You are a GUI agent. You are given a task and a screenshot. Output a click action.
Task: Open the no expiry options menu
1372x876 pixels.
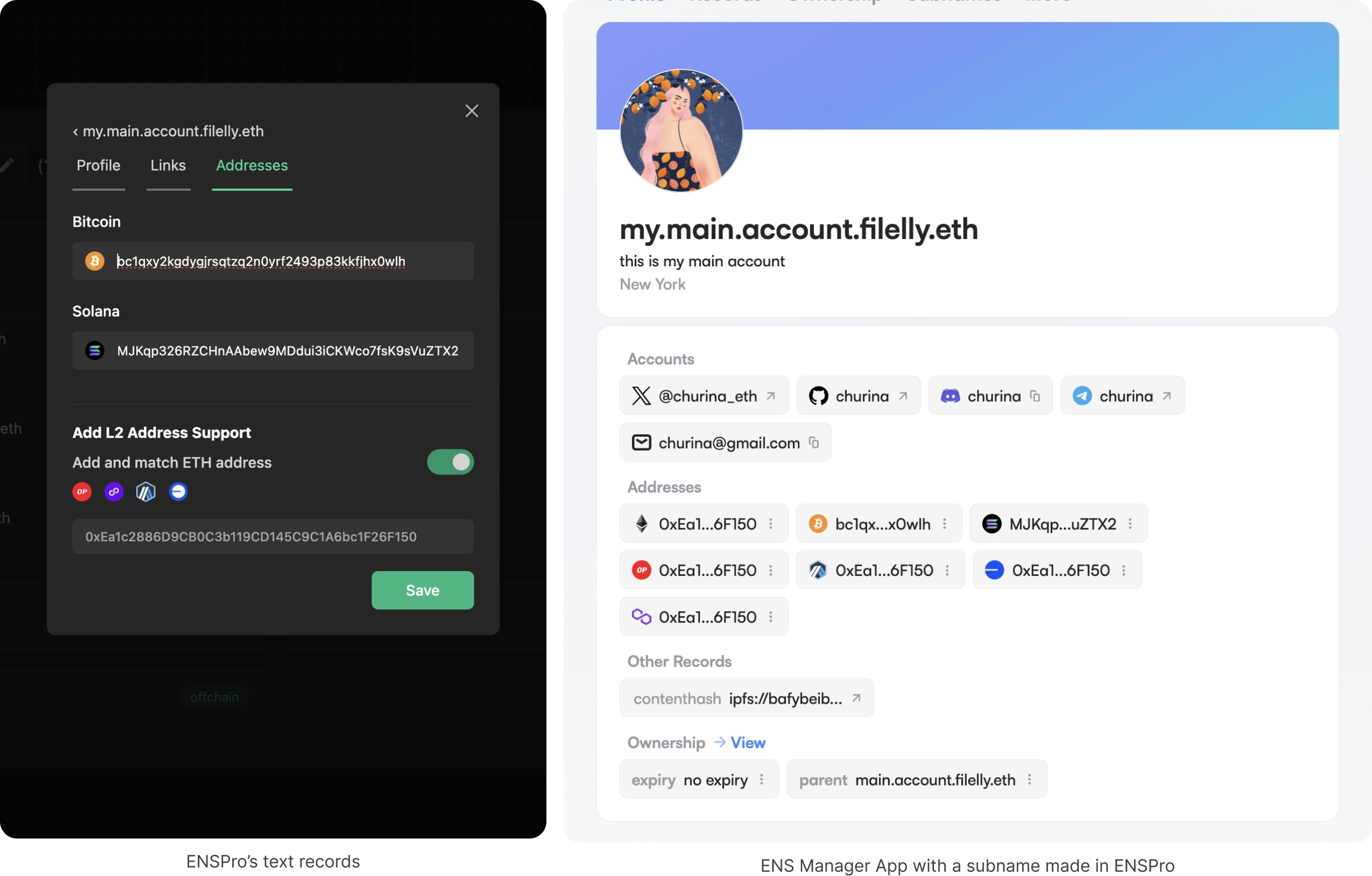(761, 779)
